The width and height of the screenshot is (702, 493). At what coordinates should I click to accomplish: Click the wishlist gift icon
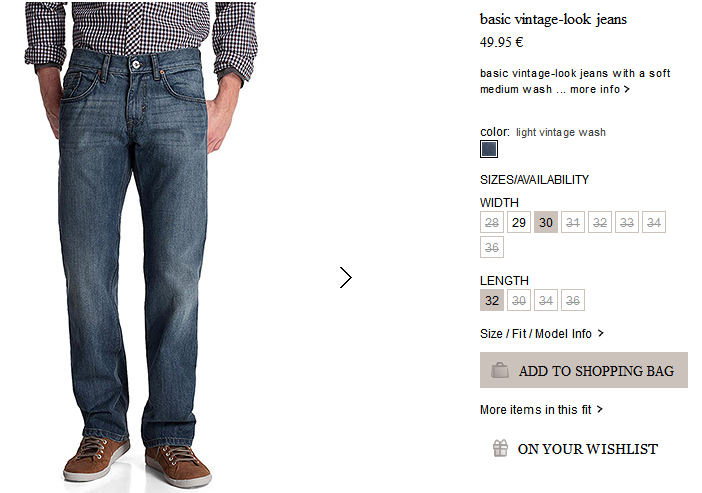pos(501,448)
